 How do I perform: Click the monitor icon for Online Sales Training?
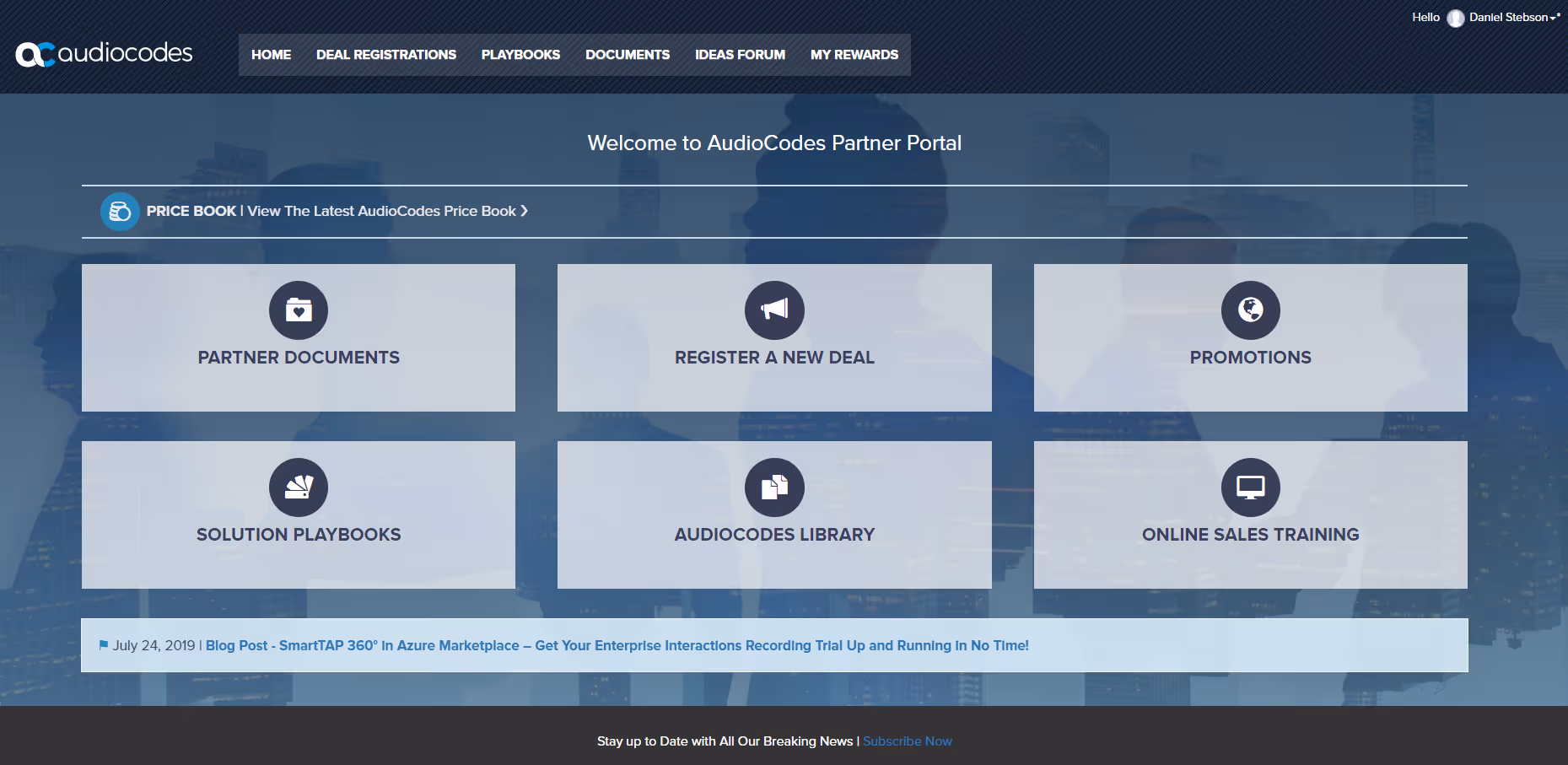click(x=1250, y=487)
